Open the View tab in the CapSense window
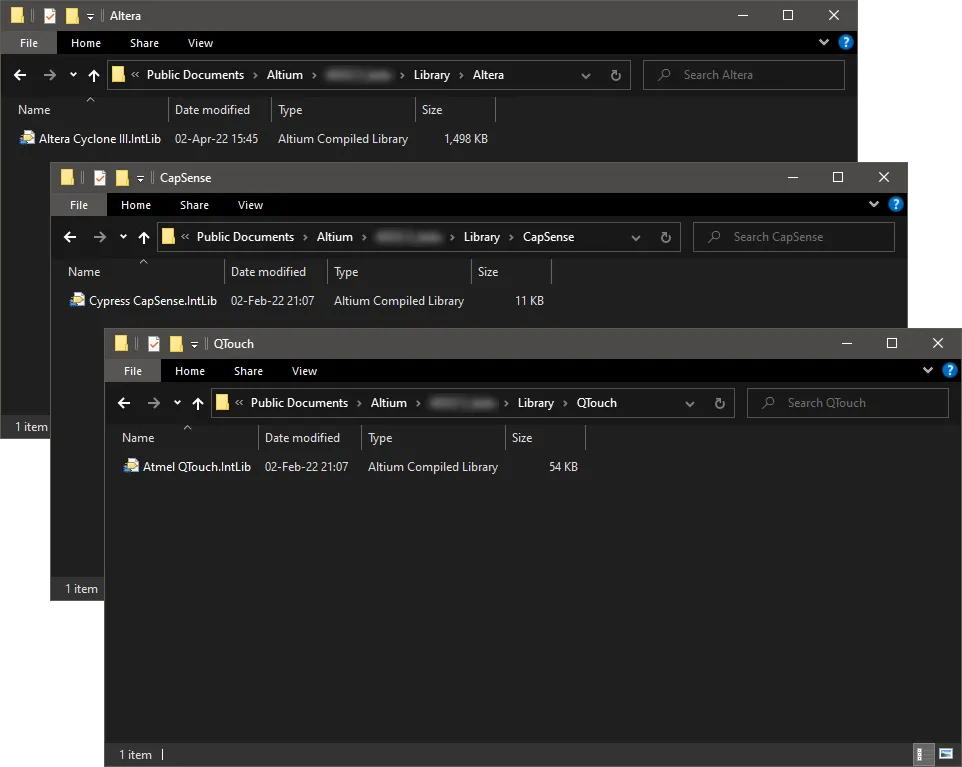 click(x=250, y=205)
